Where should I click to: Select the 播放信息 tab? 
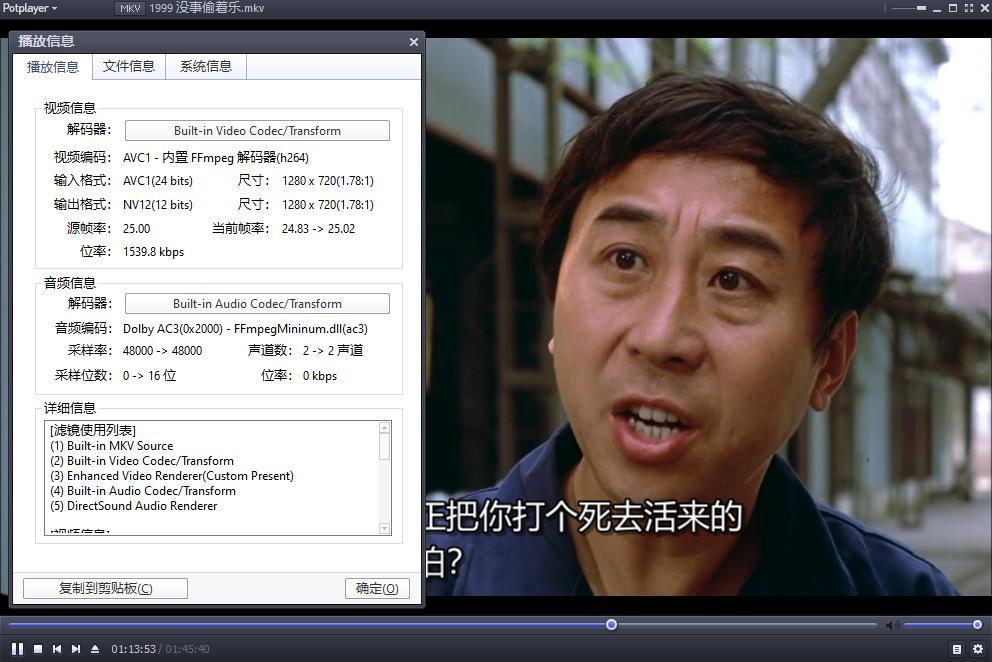point(53,67)
